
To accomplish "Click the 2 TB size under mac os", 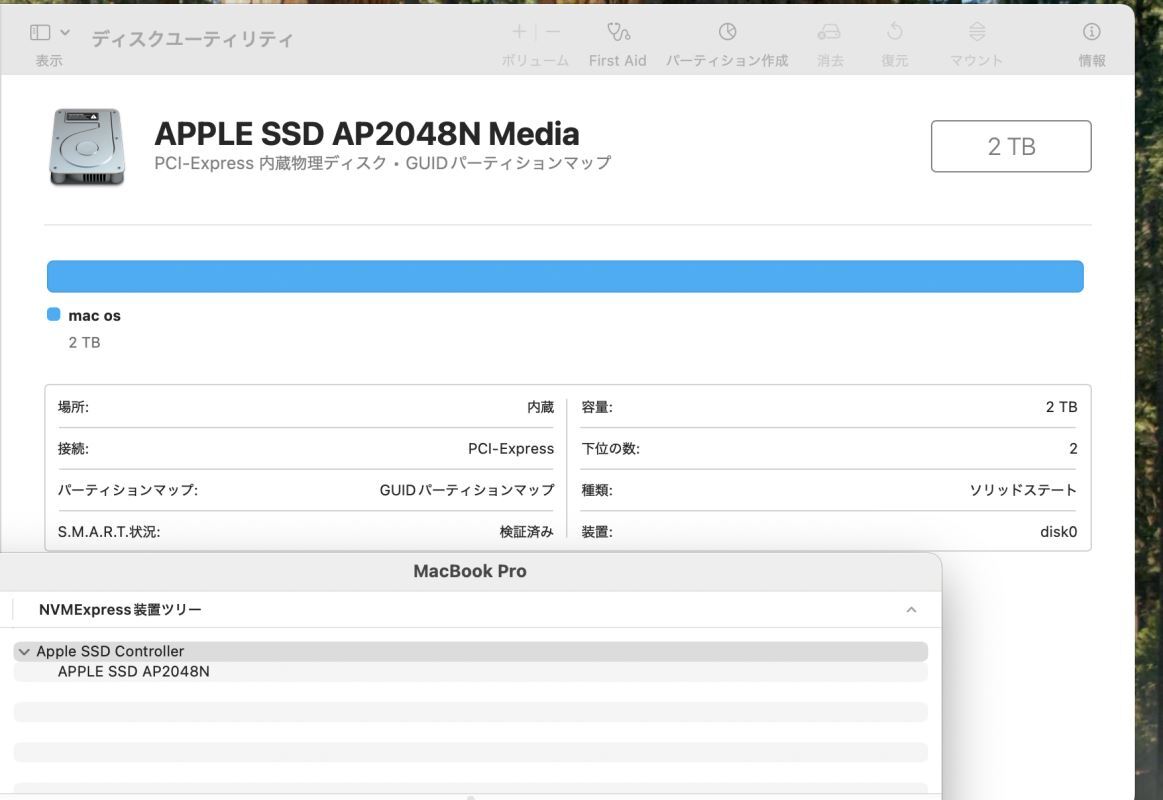I will [x=85, y=343].
